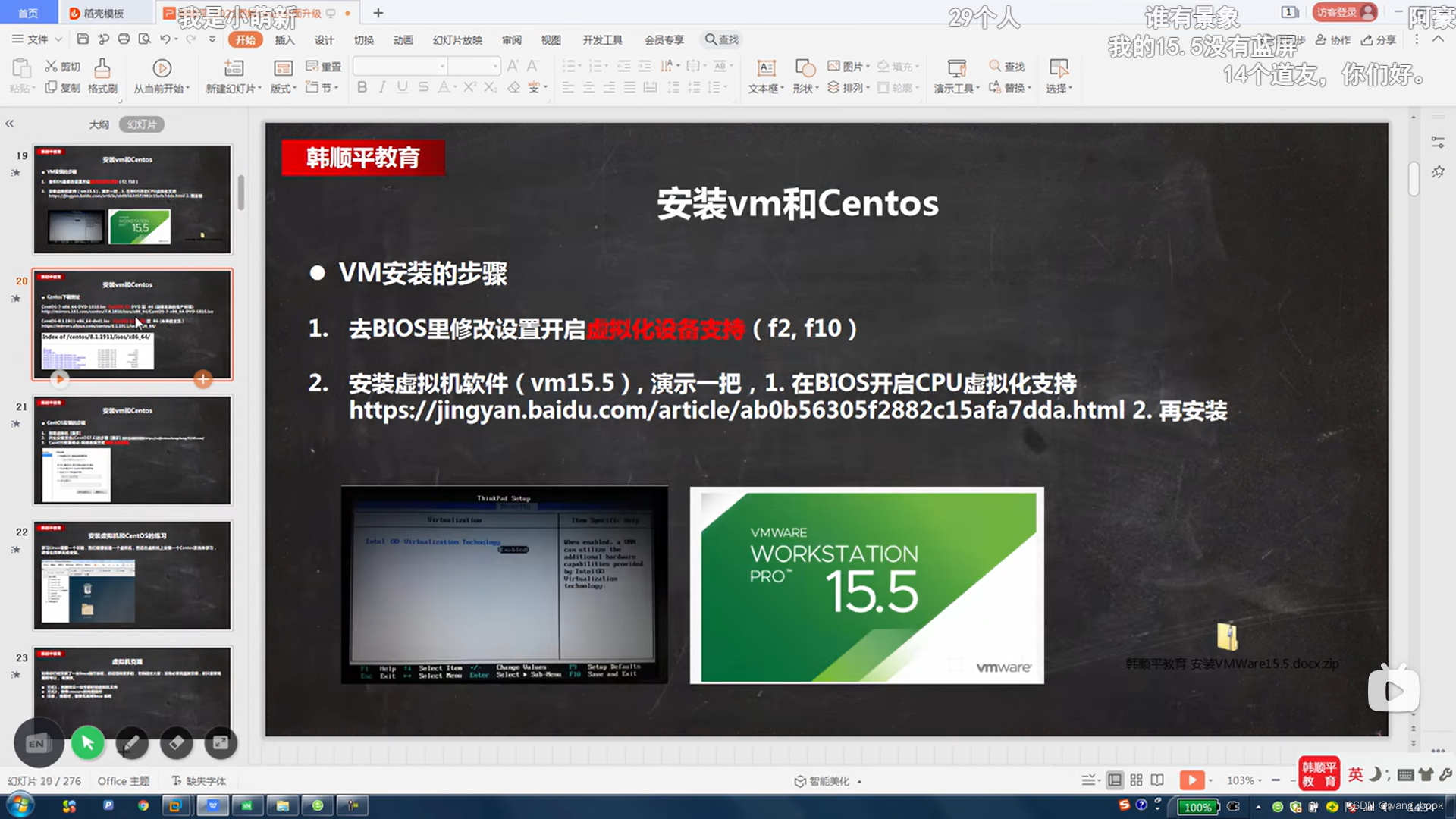The image size is (1456, 819).
Task: Open the Slide Show (幻灯片放映) tab
Action: point(457,40)
